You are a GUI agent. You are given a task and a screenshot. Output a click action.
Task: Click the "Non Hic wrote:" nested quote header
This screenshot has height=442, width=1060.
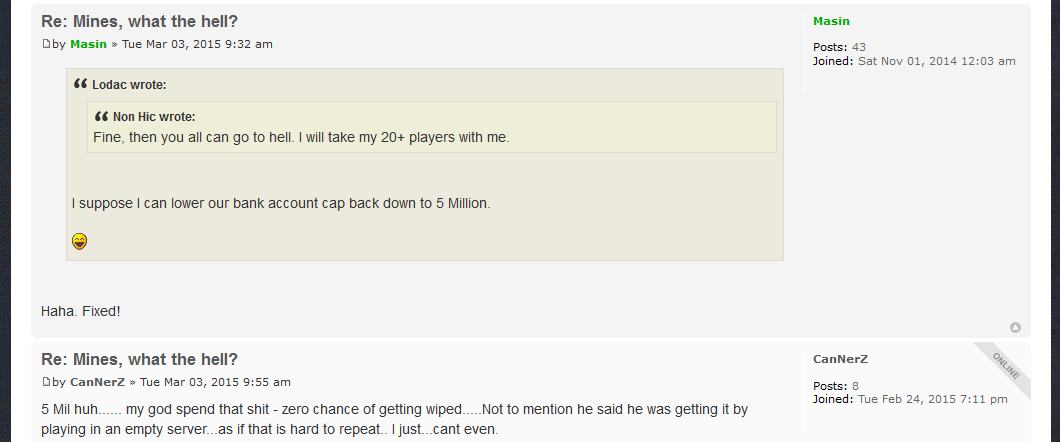[154, 117]
